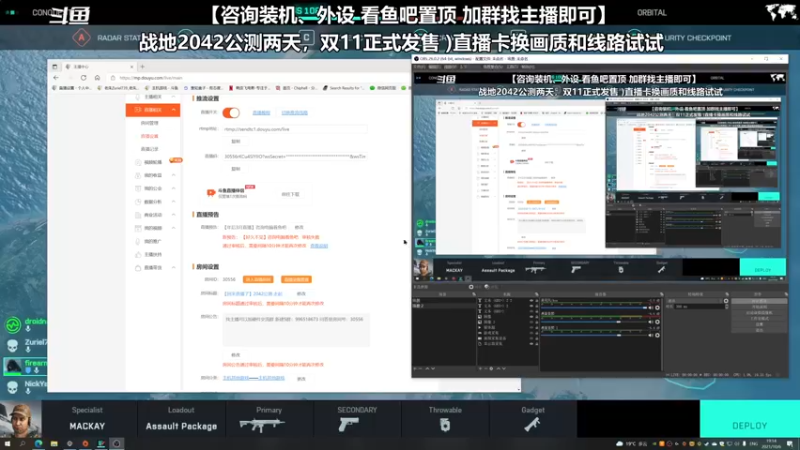The width and height of the screenshot is (800, 450).
Task: Click 前往下载 button beside Douyu companion app
Action: pyautogui.click(x=290, y=194)
